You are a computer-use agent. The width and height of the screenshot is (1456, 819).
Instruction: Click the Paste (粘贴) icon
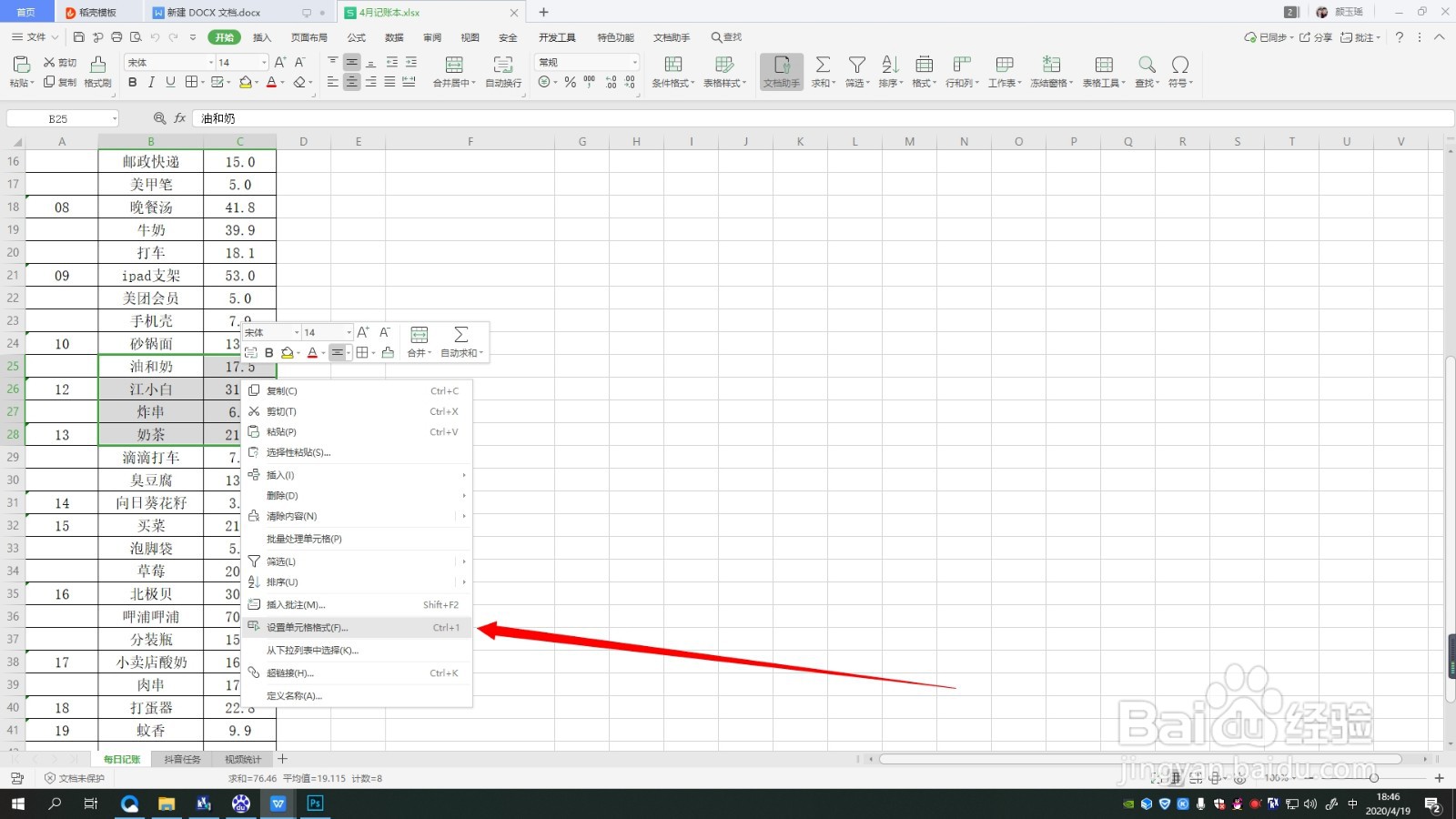[21, 64]
